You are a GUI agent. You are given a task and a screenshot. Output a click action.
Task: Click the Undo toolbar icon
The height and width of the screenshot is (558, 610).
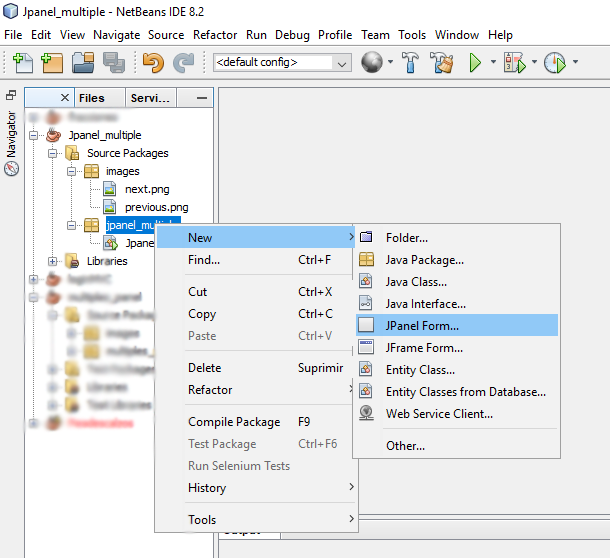point(153,63)
